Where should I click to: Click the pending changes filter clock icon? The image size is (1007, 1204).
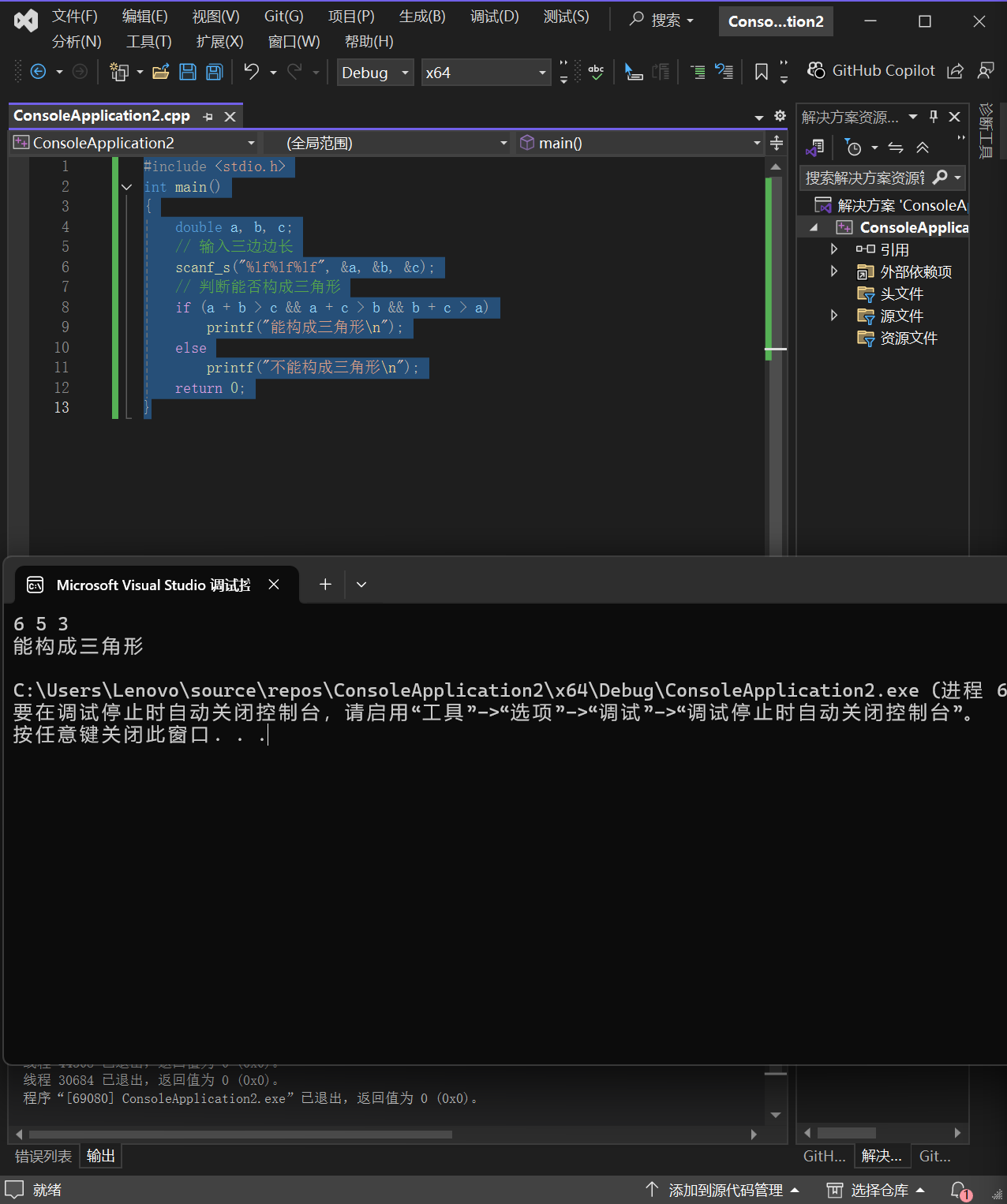(854, 148)
